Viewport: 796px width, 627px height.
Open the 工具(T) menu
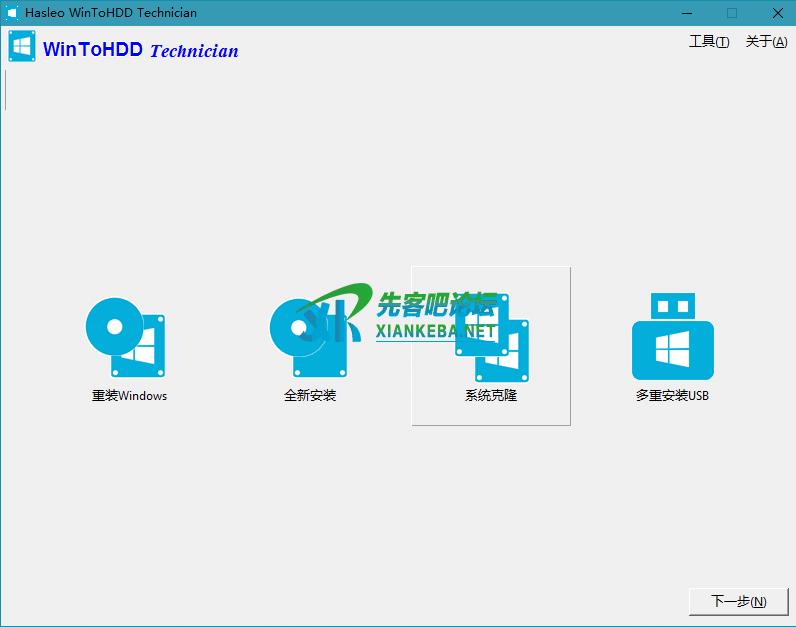[709, 42]
